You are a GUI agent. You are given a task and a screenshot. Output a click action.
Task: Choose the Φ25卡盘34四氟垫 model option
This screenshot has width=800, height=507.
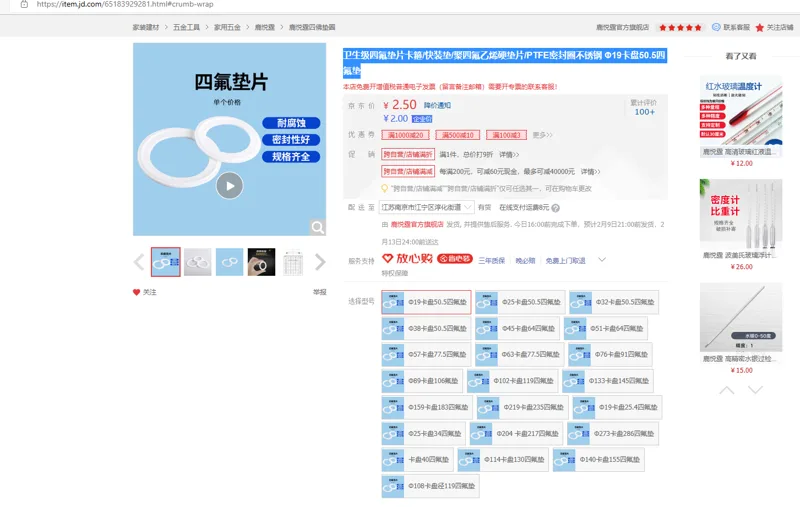point(423,434)
